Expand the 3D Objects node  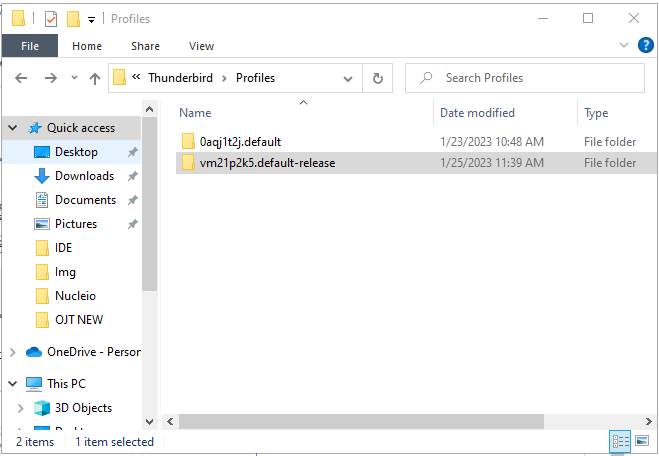[x=20, y=408]
